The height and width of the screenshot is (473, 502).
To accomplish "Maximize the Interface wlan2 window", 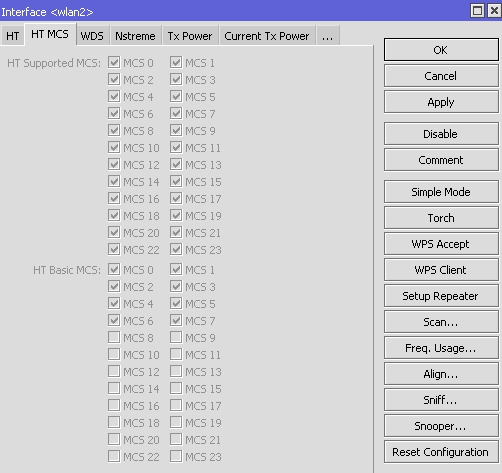I will 477,11.
